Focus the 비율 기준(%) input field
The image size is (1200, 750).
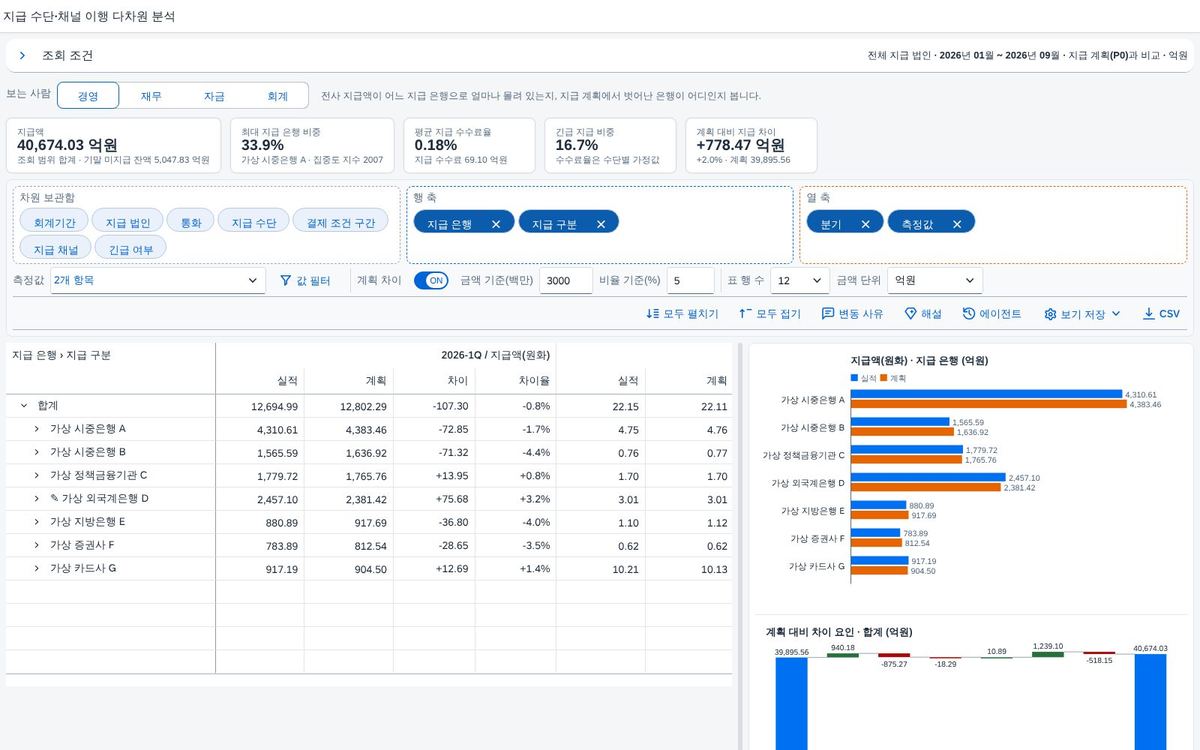click(690, 281)
